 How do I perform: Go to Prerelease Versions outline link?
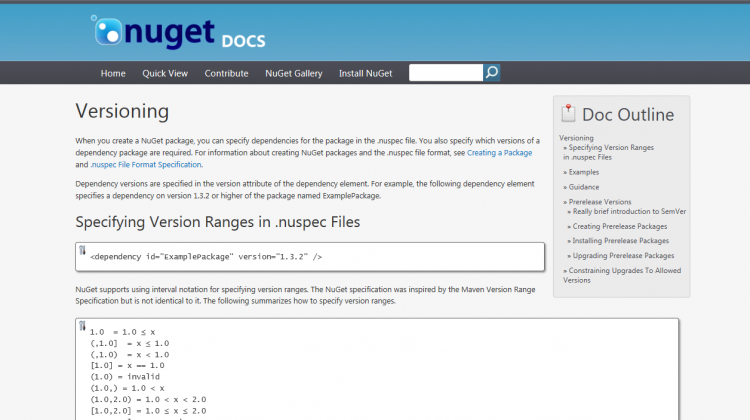point(600,202)
